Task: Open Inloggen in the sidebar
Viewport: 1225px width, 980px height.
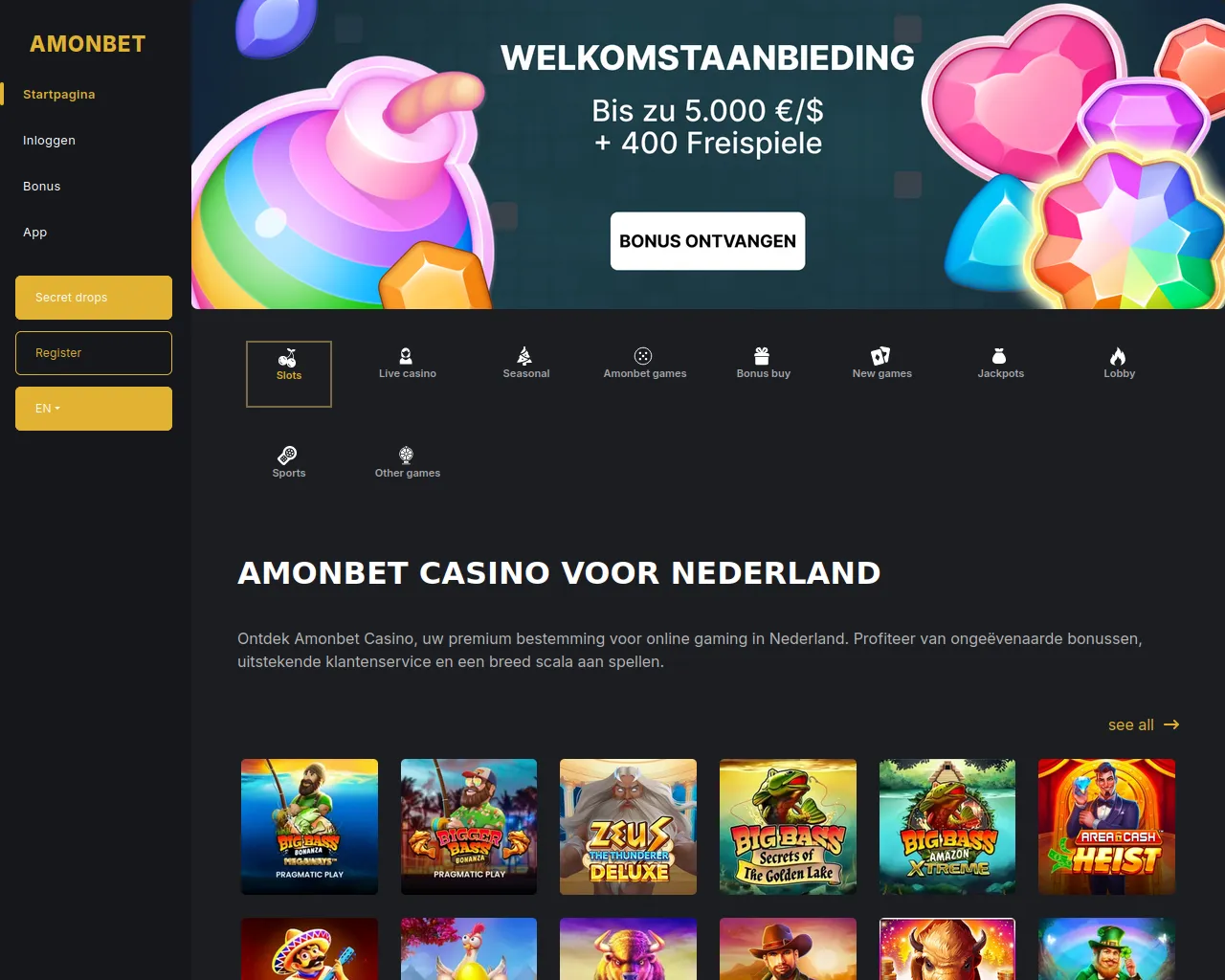Action: [49, 141]
